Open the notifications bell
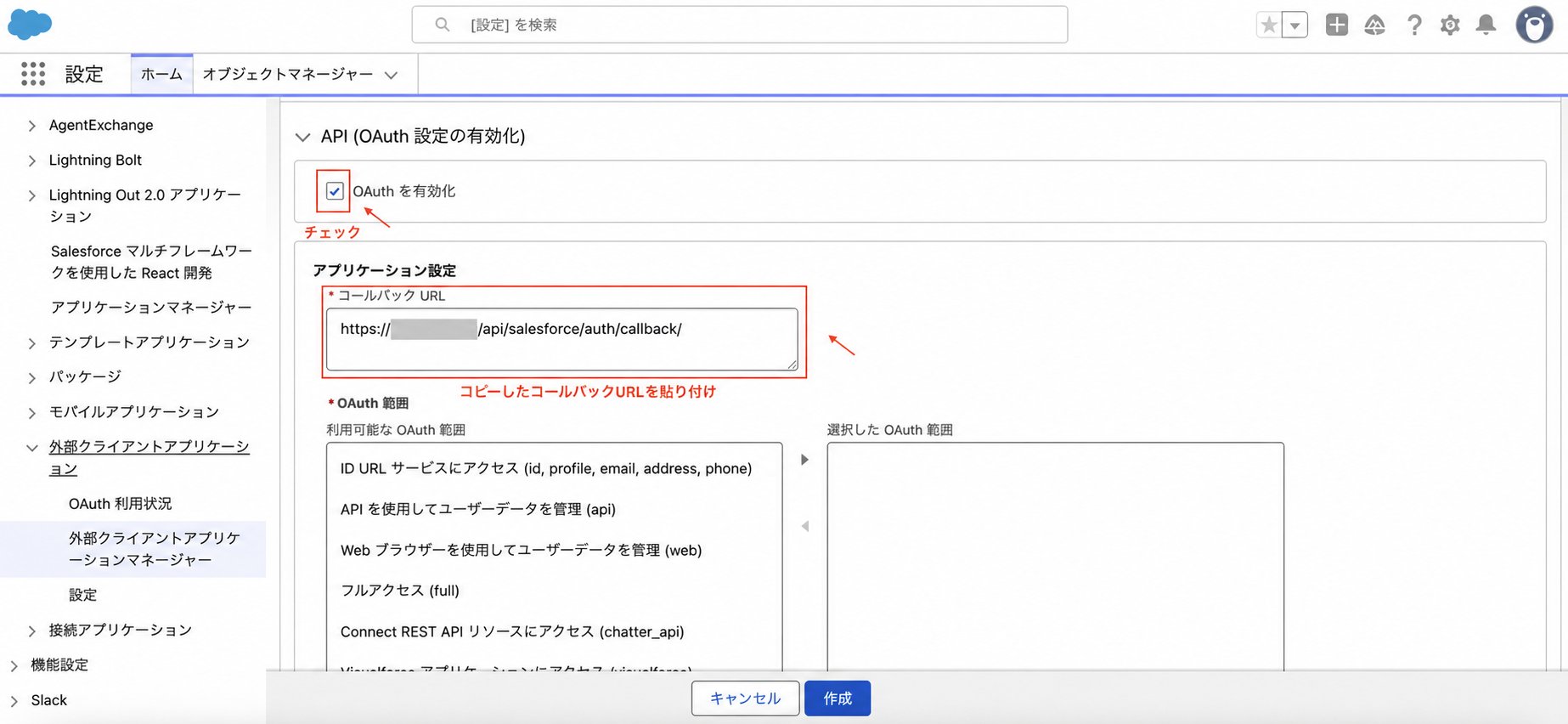1568x724 pixels. (x=1486, y=25)
